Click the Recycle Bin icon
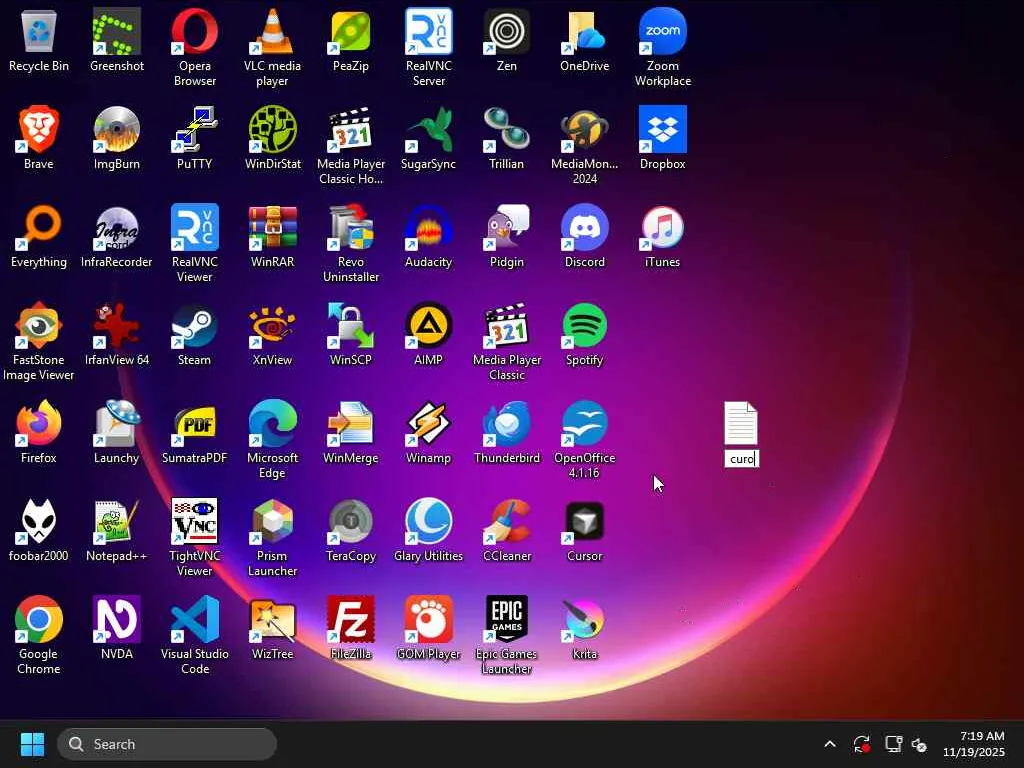1024x768 pixels. click(39, 32)
